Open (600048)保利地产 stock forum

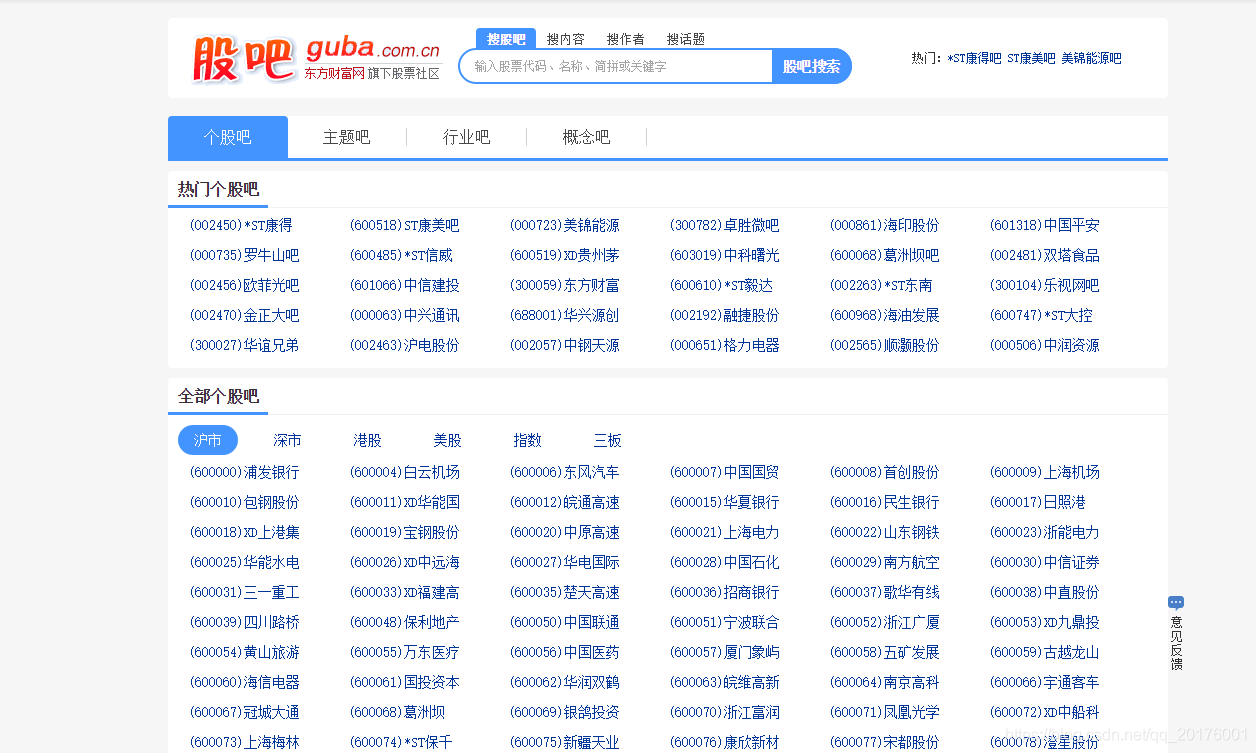[x=404, y=622]
